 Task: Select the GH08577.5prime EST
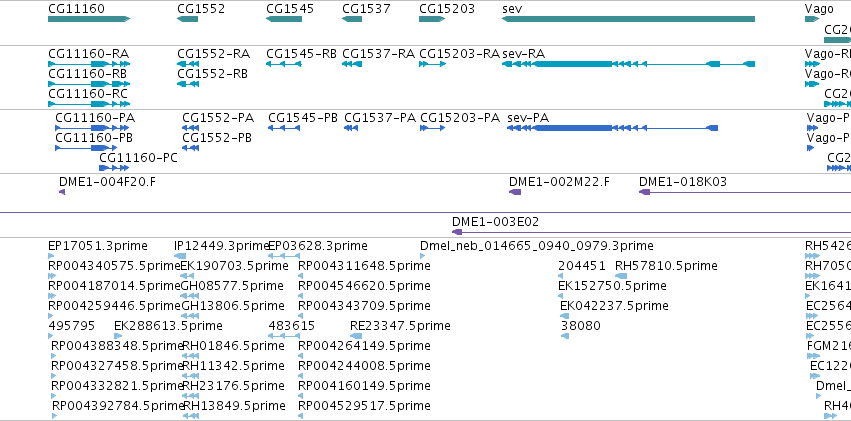tap(189, 296)
